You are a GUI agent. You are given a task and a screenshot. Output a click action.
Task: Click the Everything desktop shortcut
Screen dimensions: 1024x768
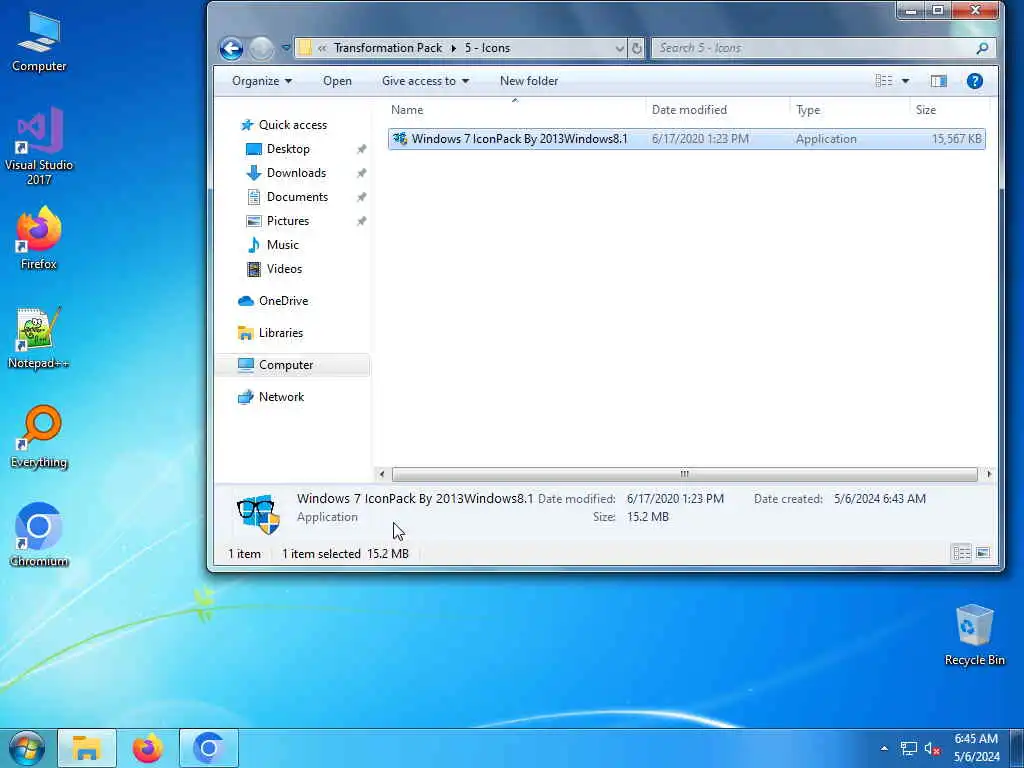click(39, 436)
